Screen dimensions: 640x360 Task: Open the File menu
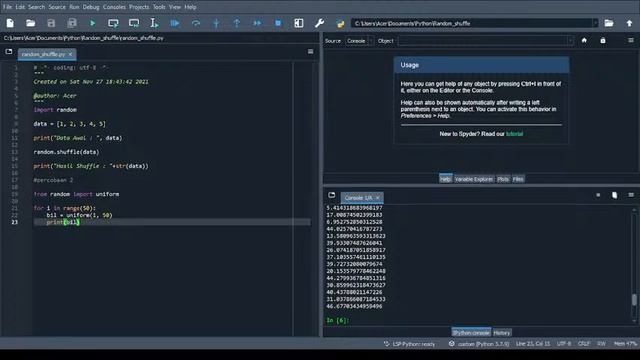(7, 7)
